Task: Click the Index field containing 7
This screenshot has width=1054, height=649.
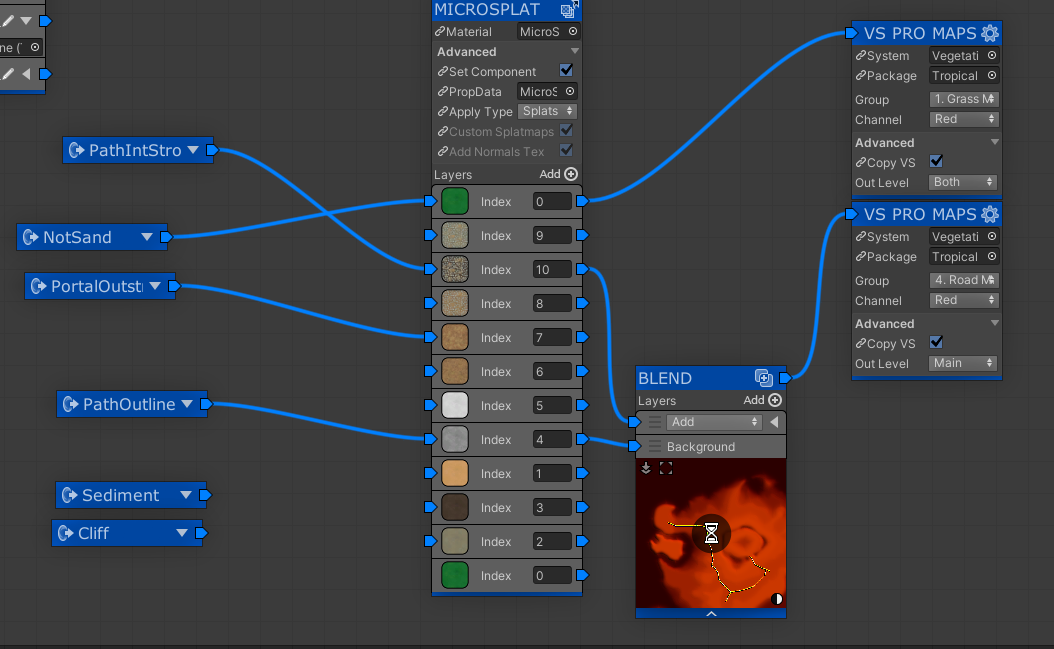Action: 552,338
